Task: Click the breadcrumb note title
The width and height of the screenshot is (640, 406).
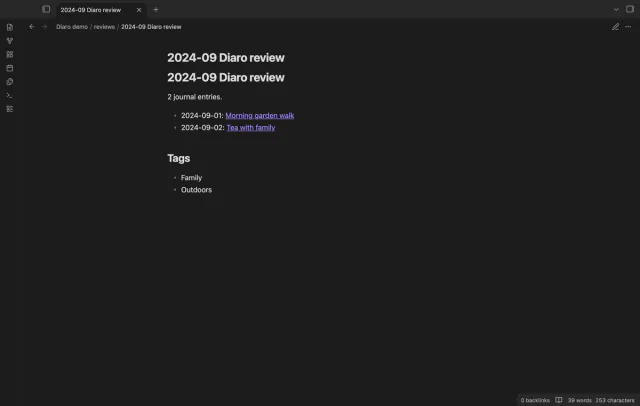Action: [x=151, y=27]
